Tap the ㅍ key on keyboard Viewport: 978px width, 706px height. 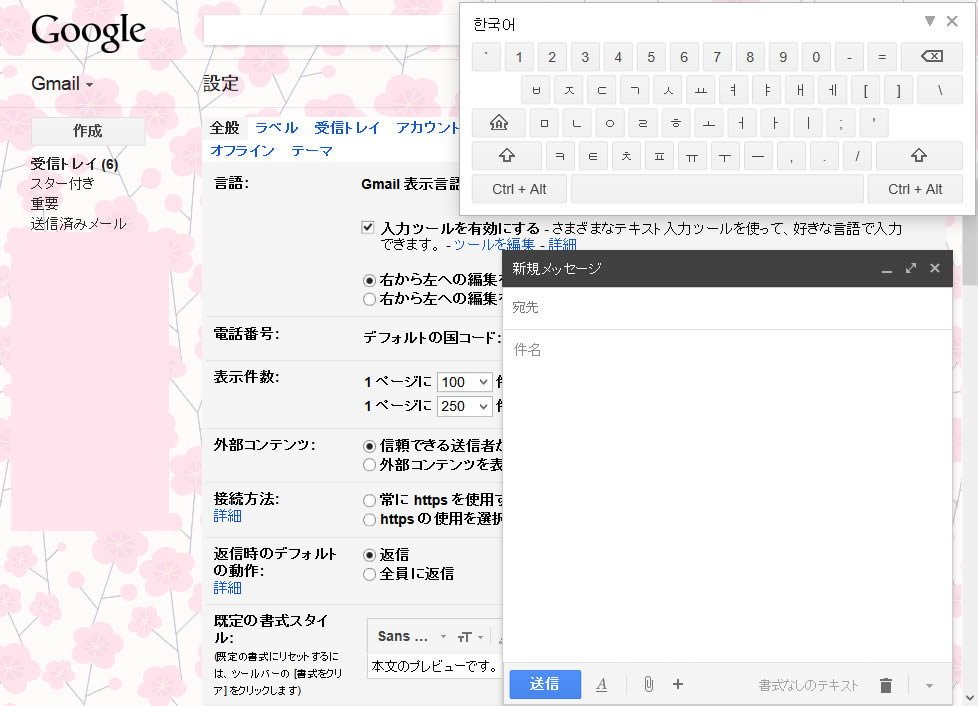tap(659, 156)
